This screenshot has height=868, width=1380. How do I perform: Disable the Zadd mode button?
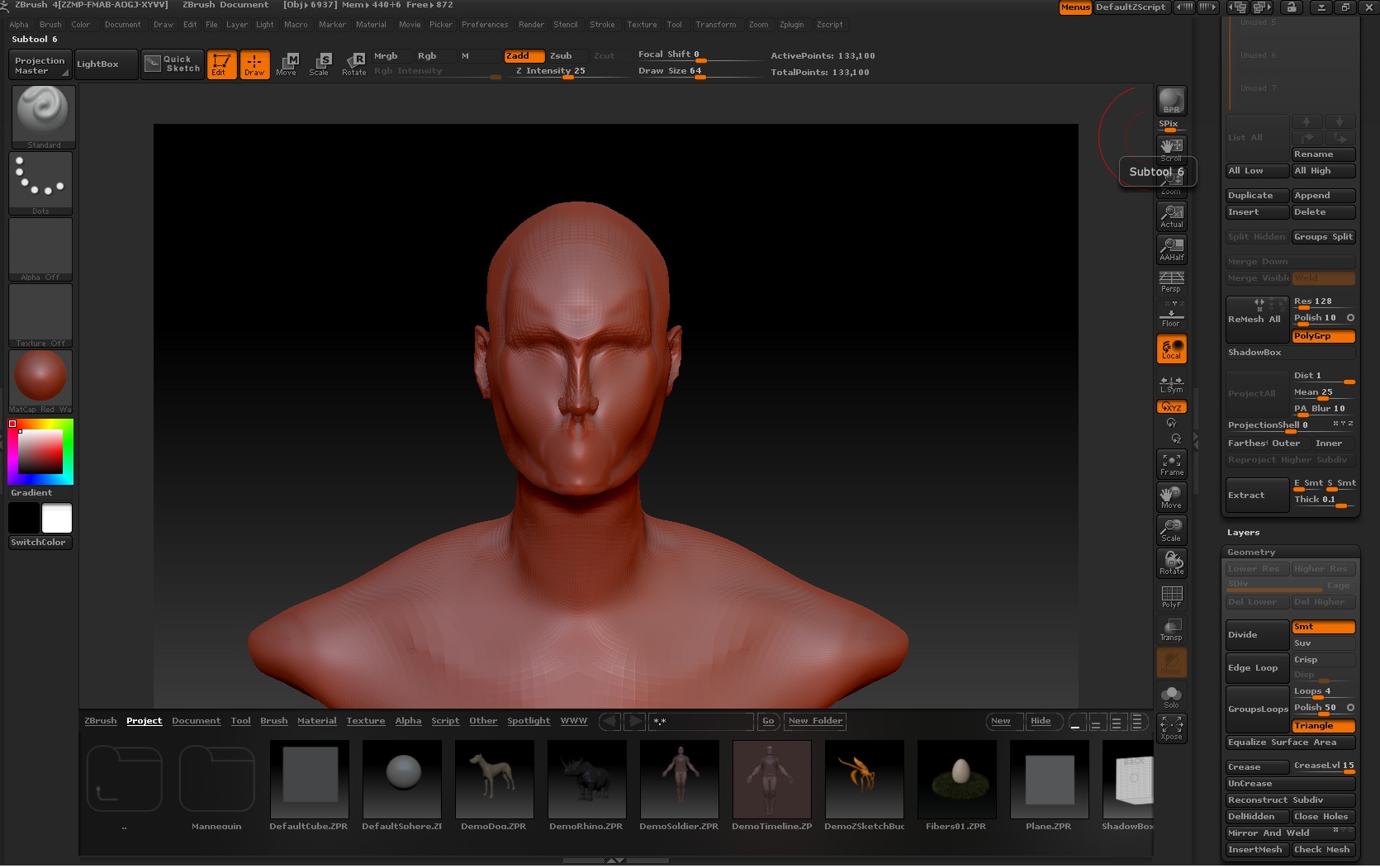pyautogui.click(x=524, y=56)
